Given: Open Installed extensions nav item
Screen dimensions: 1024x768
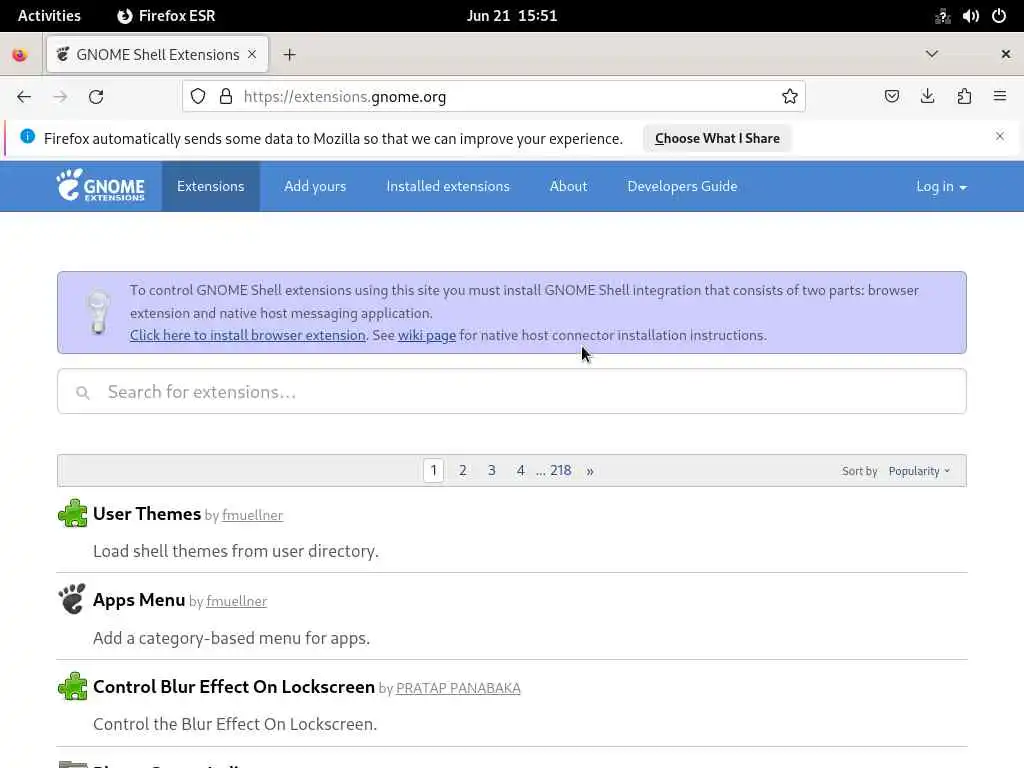Looking at the screenshot, I should tap(448, 186).
